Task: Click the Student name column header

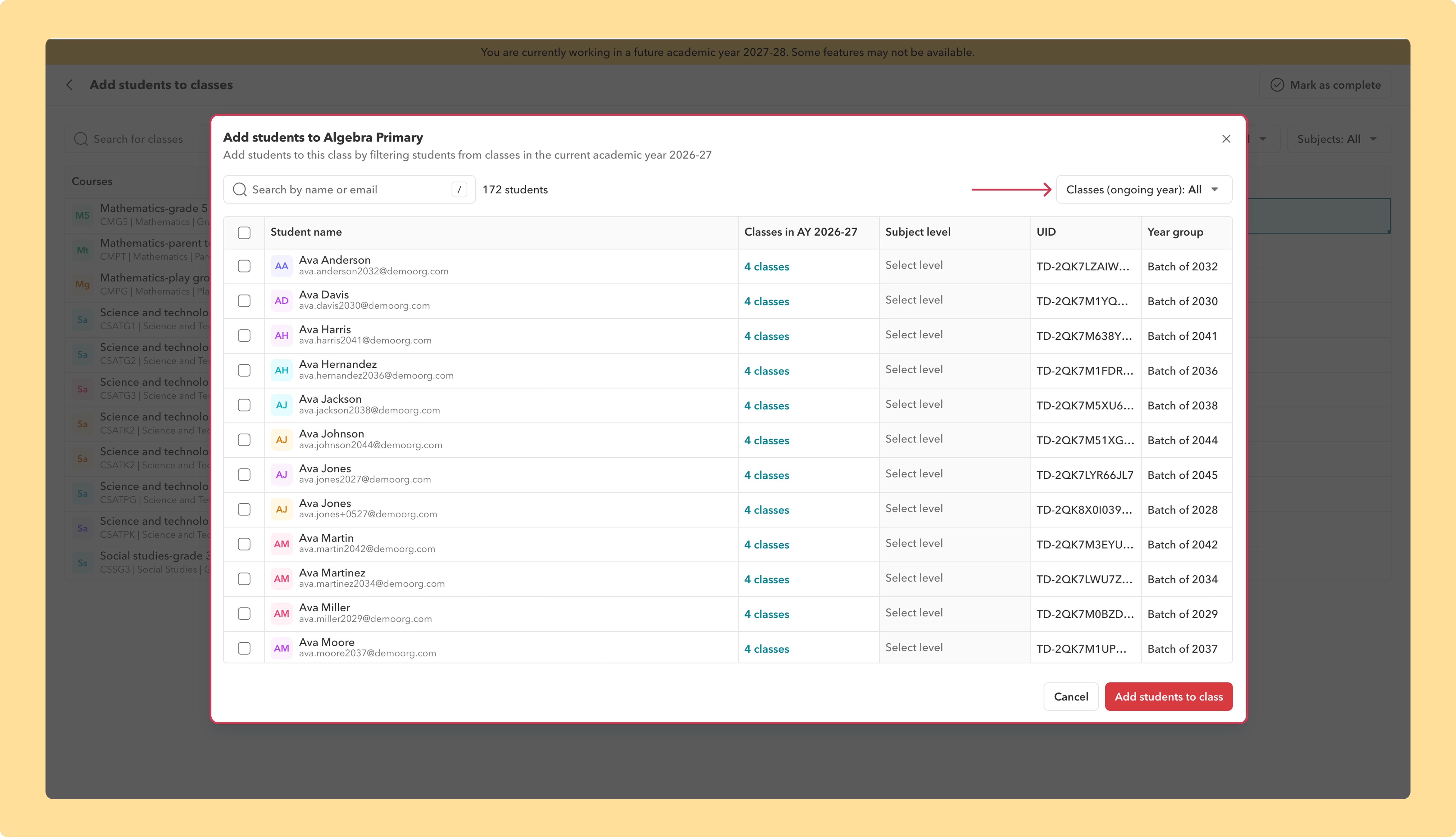Action: (x=306, y=232)
